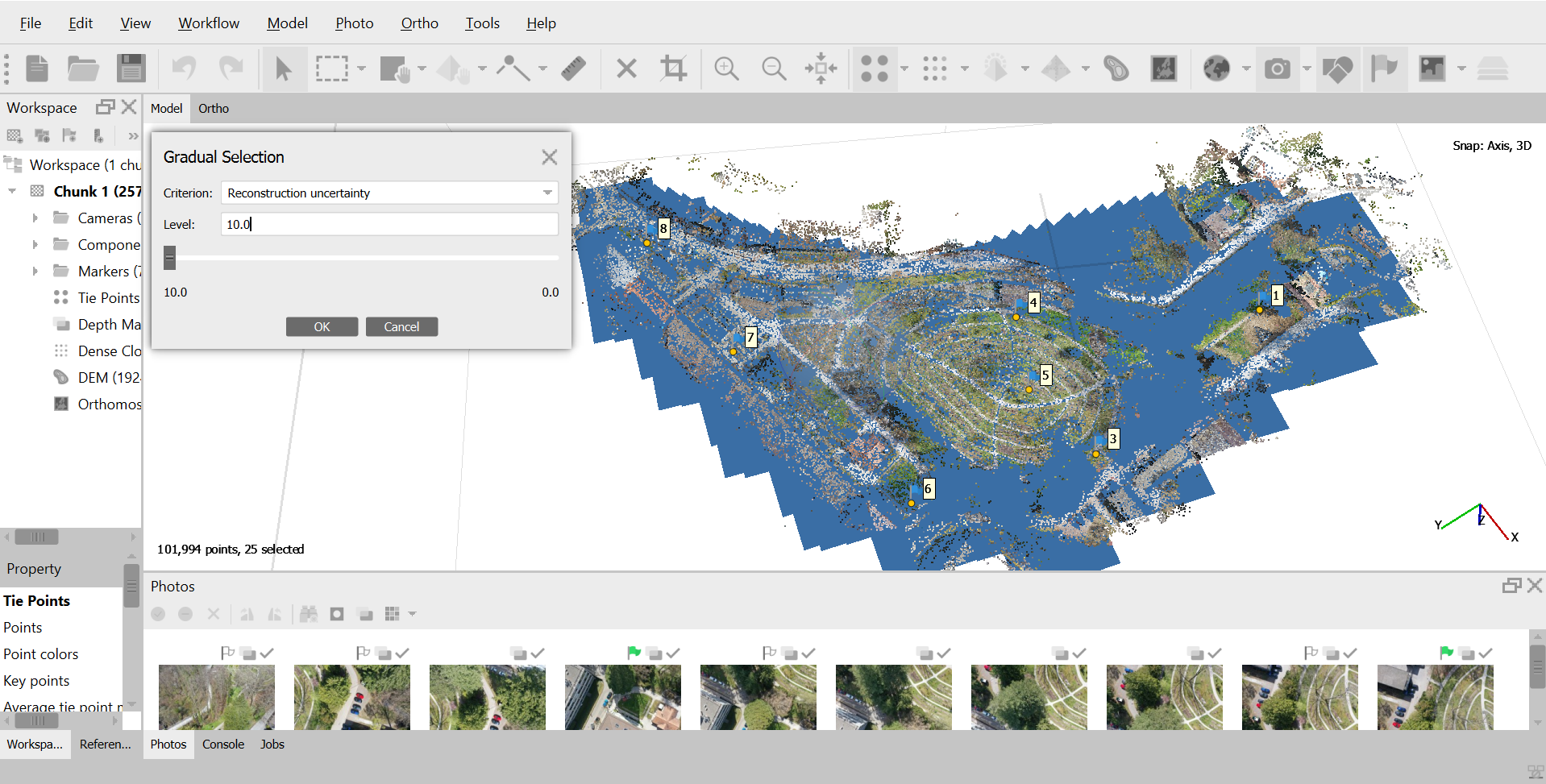
Task: Switch to the Console tab
Action: (222, 745)
